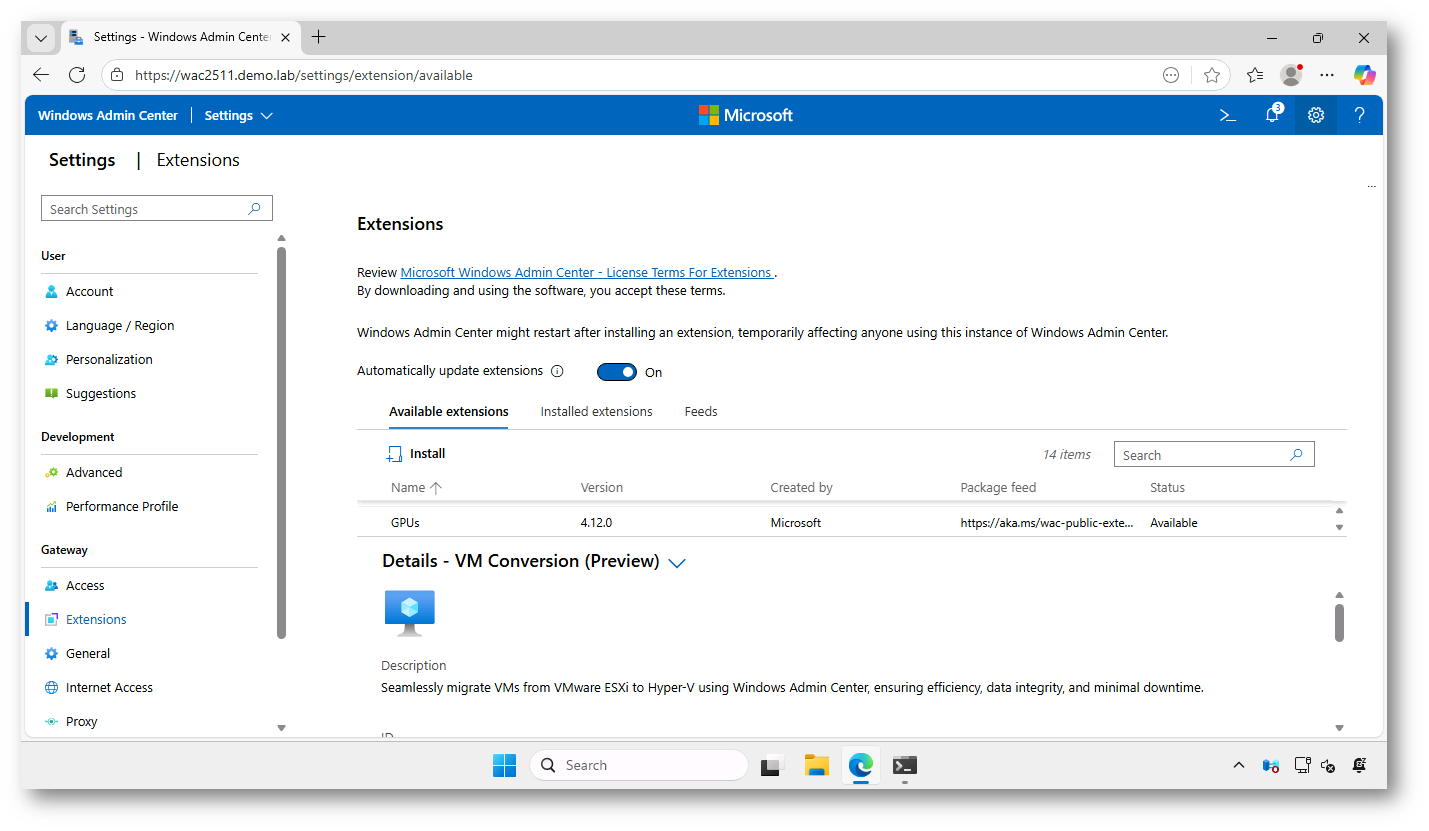1429x831 pixels.
Task: Favorite this page with the star icon
Action: [1212, 75]
